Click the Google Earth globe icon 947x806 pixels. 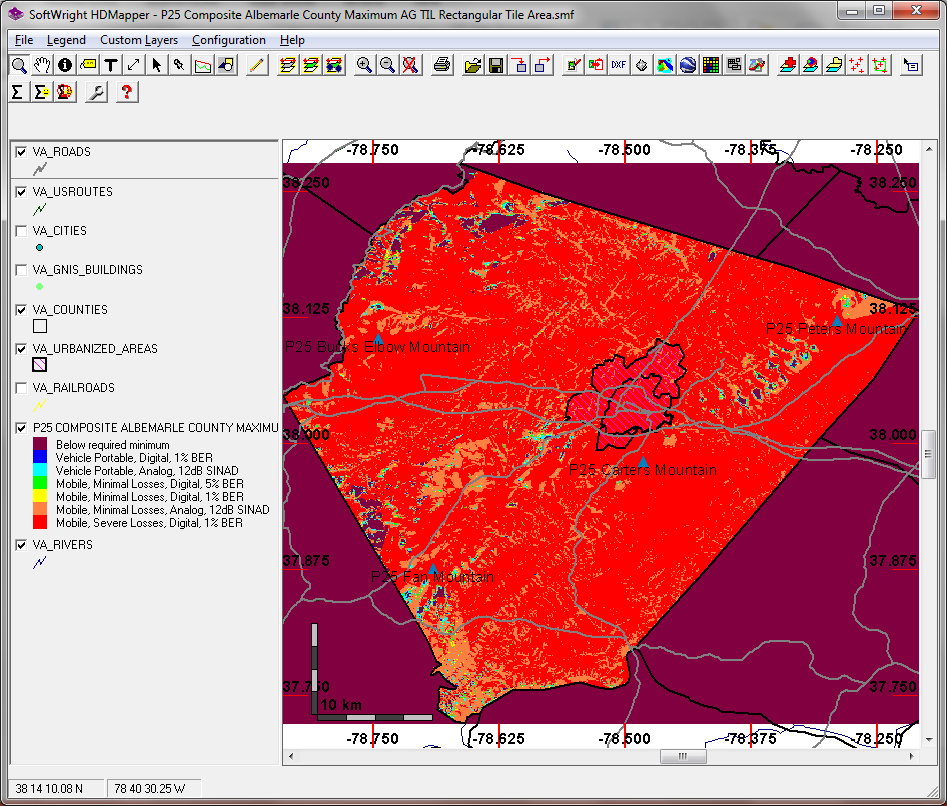688,65
